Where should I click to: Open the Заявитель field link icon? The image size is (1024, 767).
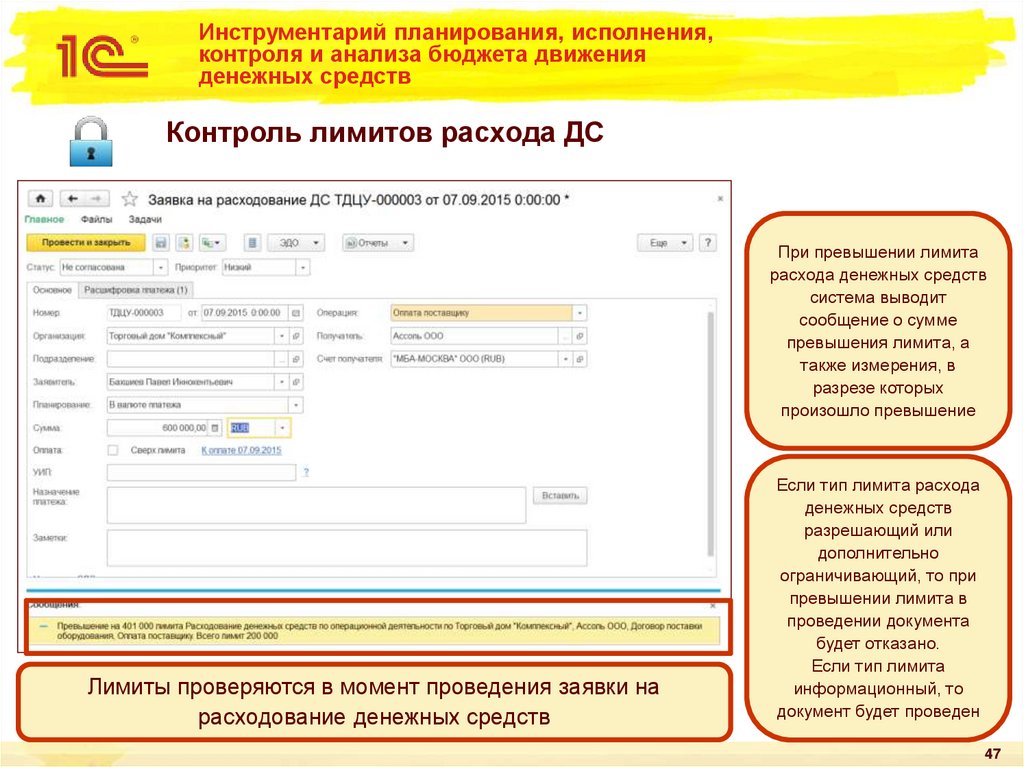[x=296, y=382]
